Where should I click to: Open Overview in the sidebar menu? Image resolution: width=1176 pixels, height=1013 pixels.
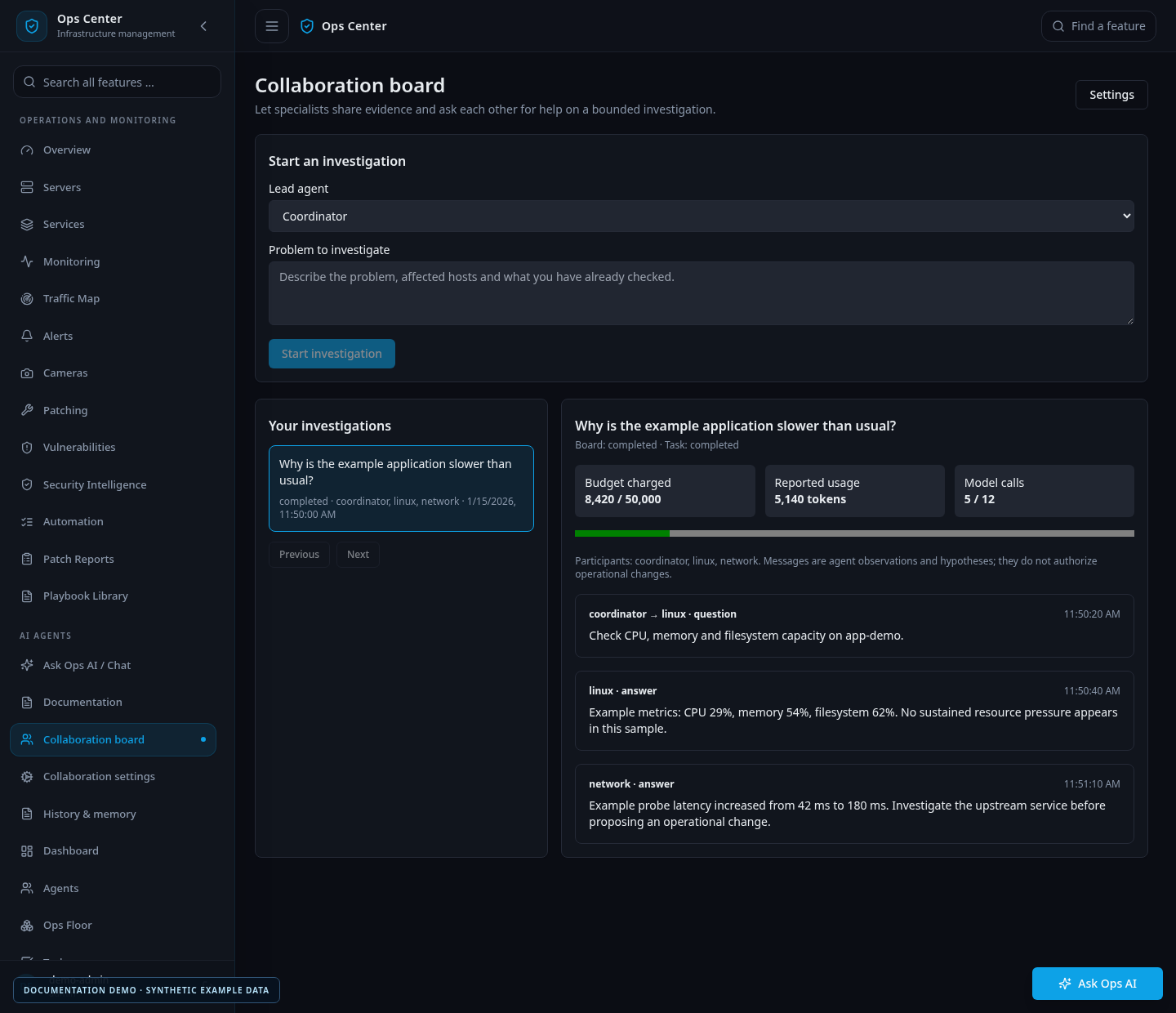113,150
